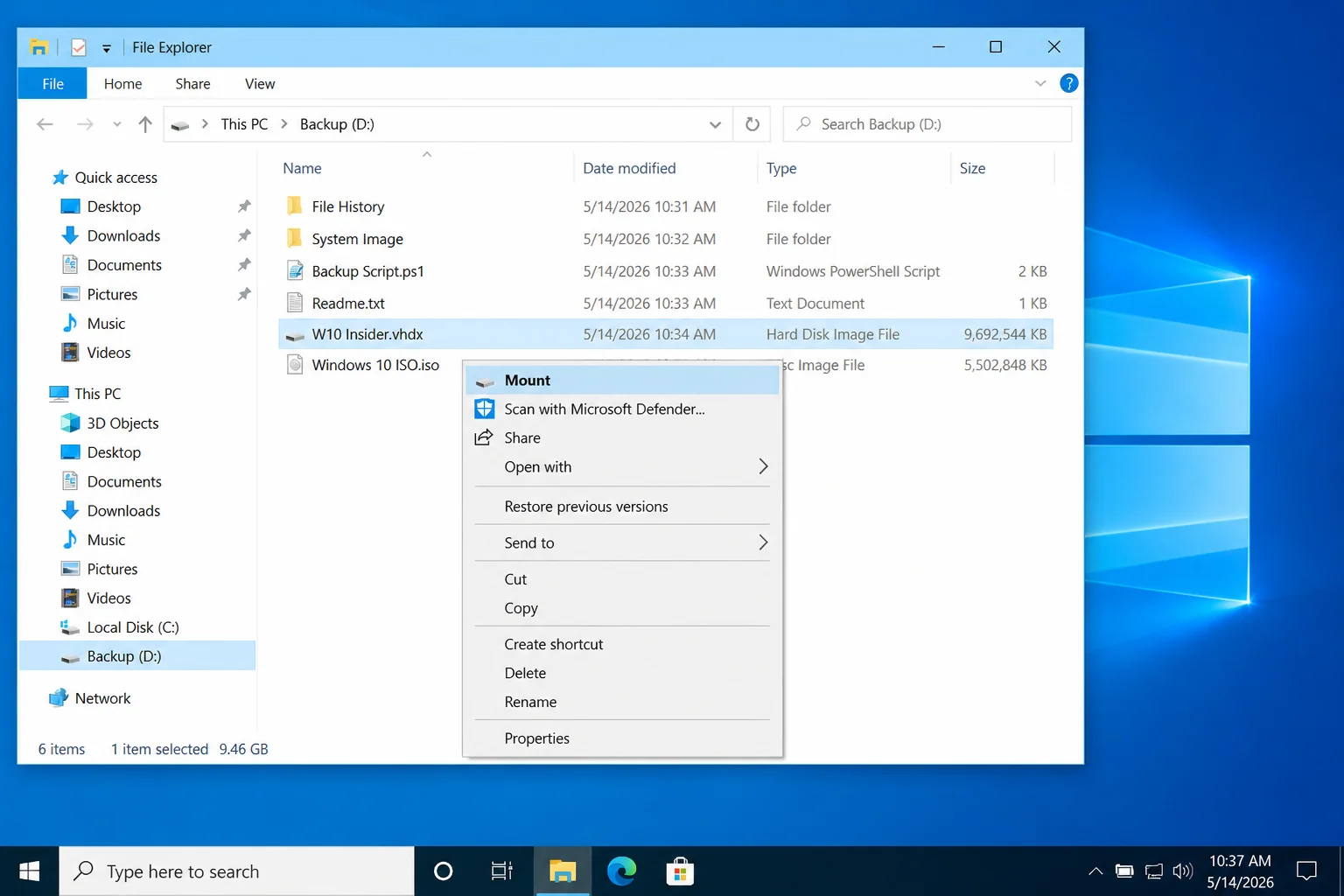Open Task View on the taskbar
The width and height of the screenshot is (1344, 896).
tap(502, 871)
